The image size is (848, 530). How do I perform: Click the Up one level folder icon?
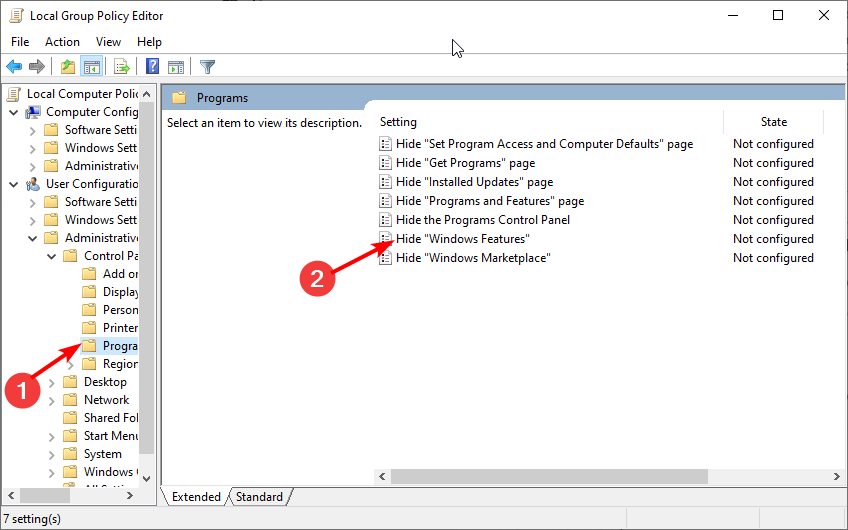(68, 67)
